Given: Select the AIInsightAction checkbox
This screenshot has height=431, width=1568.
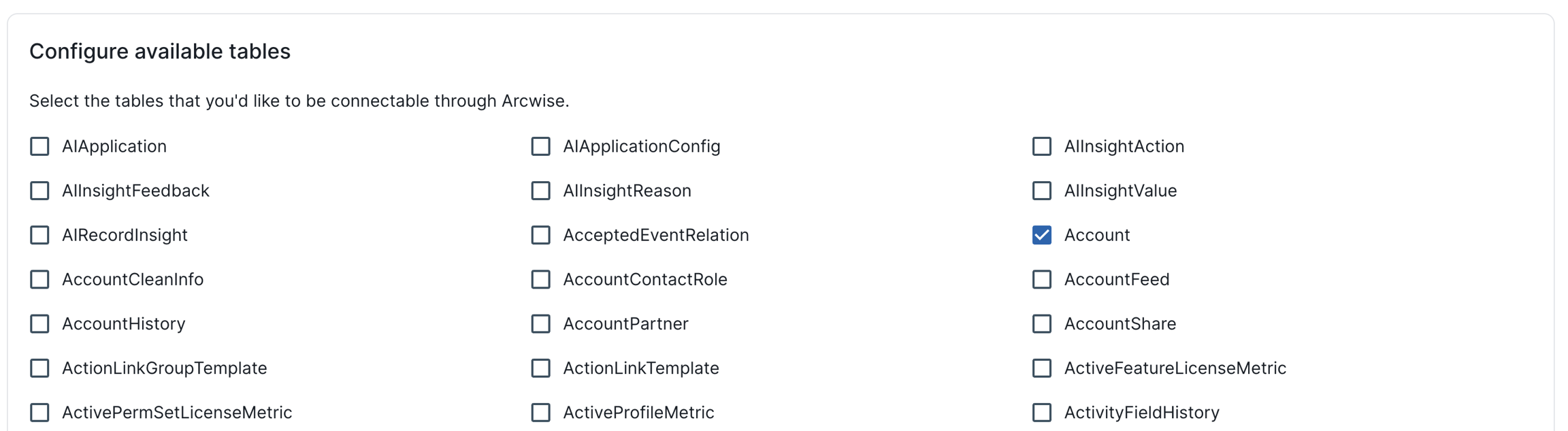Looking at the screenshot, I should click(1041, 146).
